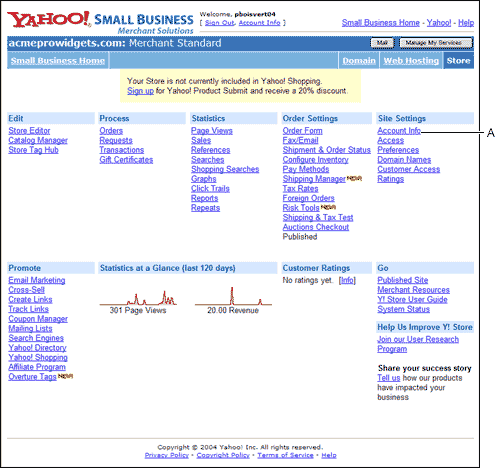Click the top-right Yahoo! link

[439, 23]
